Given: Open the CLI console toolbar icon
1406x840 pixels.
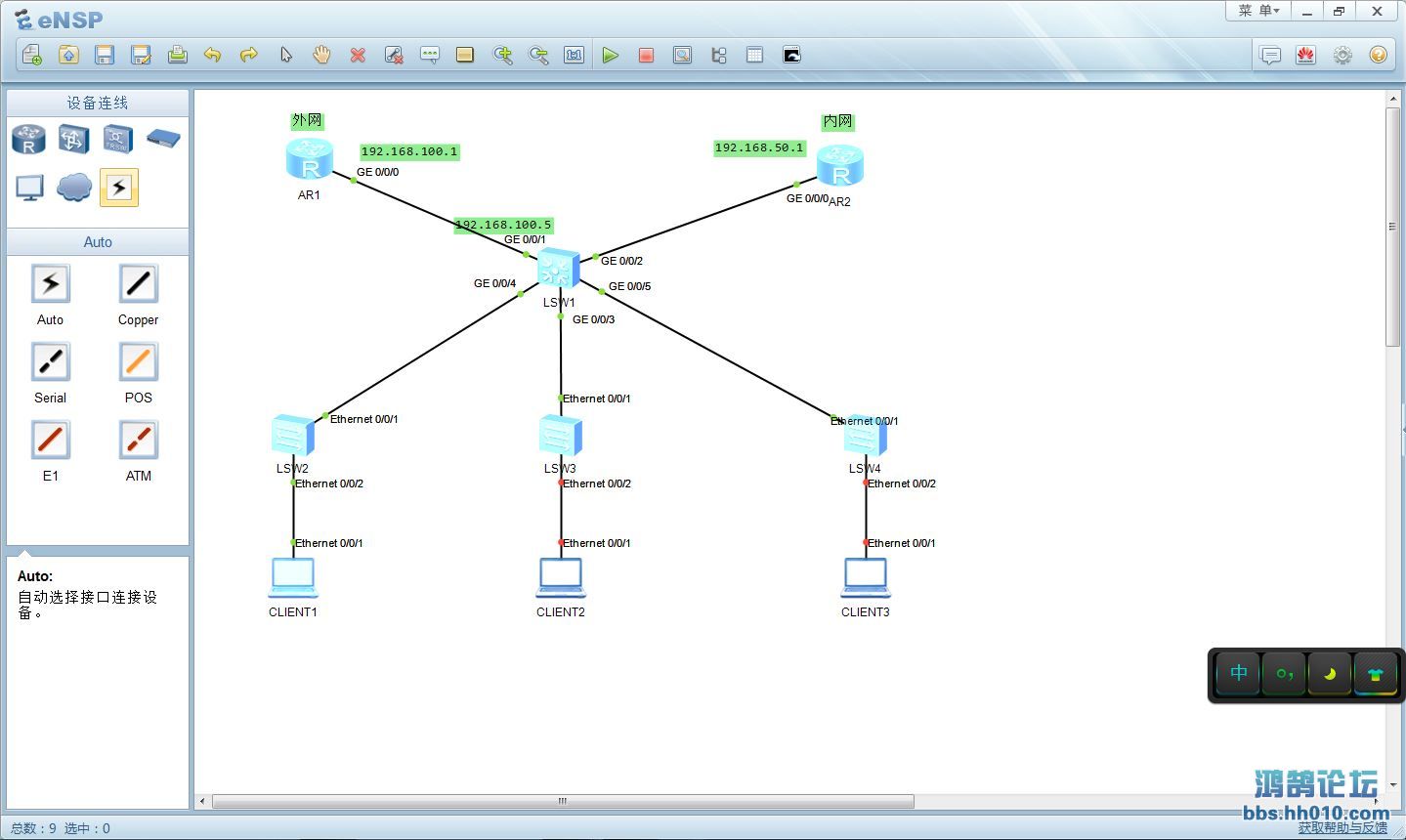Looking at the screenshot, I should pos(791,55).
